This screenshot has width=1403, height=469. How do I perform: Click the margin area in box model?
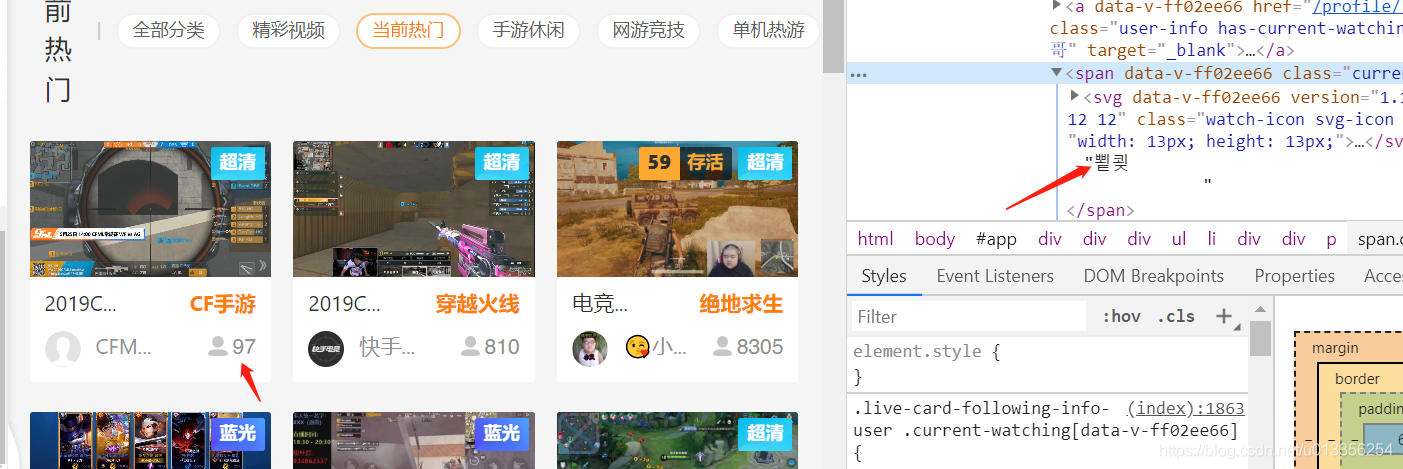tap(1335, 348)
